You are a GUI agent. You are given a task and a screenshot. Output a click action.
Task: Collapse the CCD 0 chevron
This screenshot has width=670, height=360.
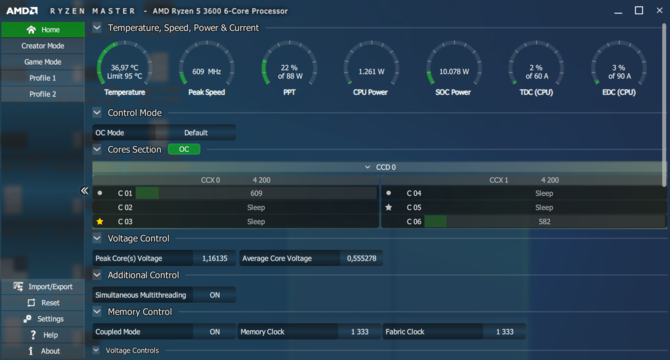[367, 167]
